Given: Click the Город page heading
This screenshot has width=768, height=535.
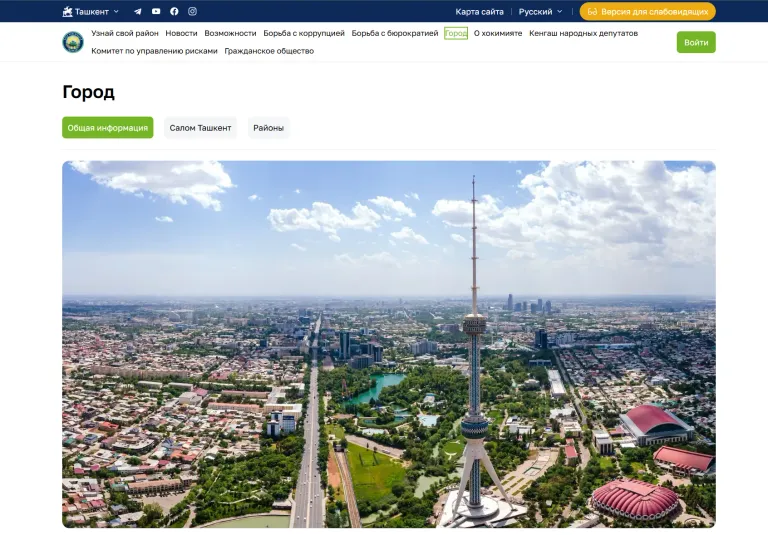Looking at the screenshot, I should tap(89, 92).
